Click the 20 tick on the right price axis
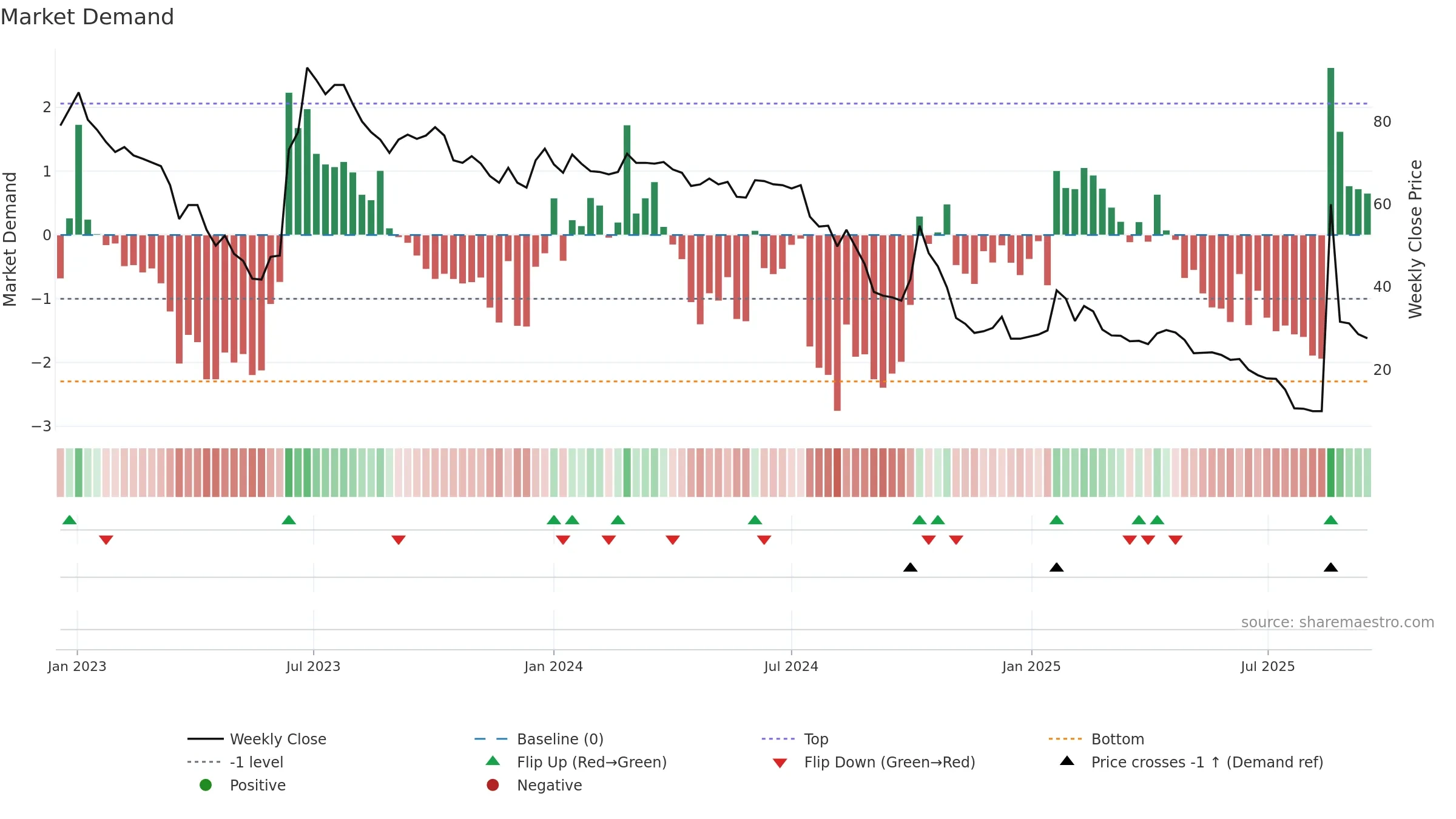 click(x=1383, y=369)
